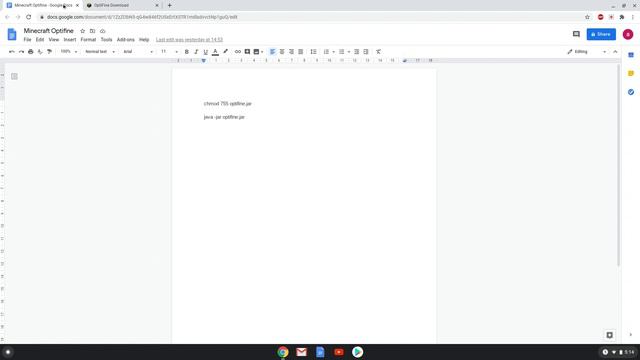The image size is (640, 360).
Task: Open line spacing options
Action: coord(313,52)
